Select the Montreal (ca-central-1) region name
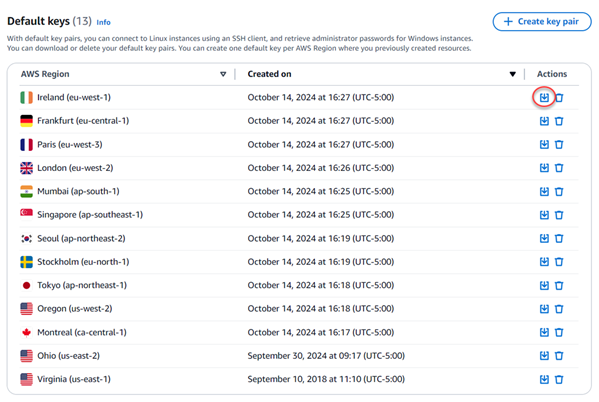 click(x=82, y=332)
